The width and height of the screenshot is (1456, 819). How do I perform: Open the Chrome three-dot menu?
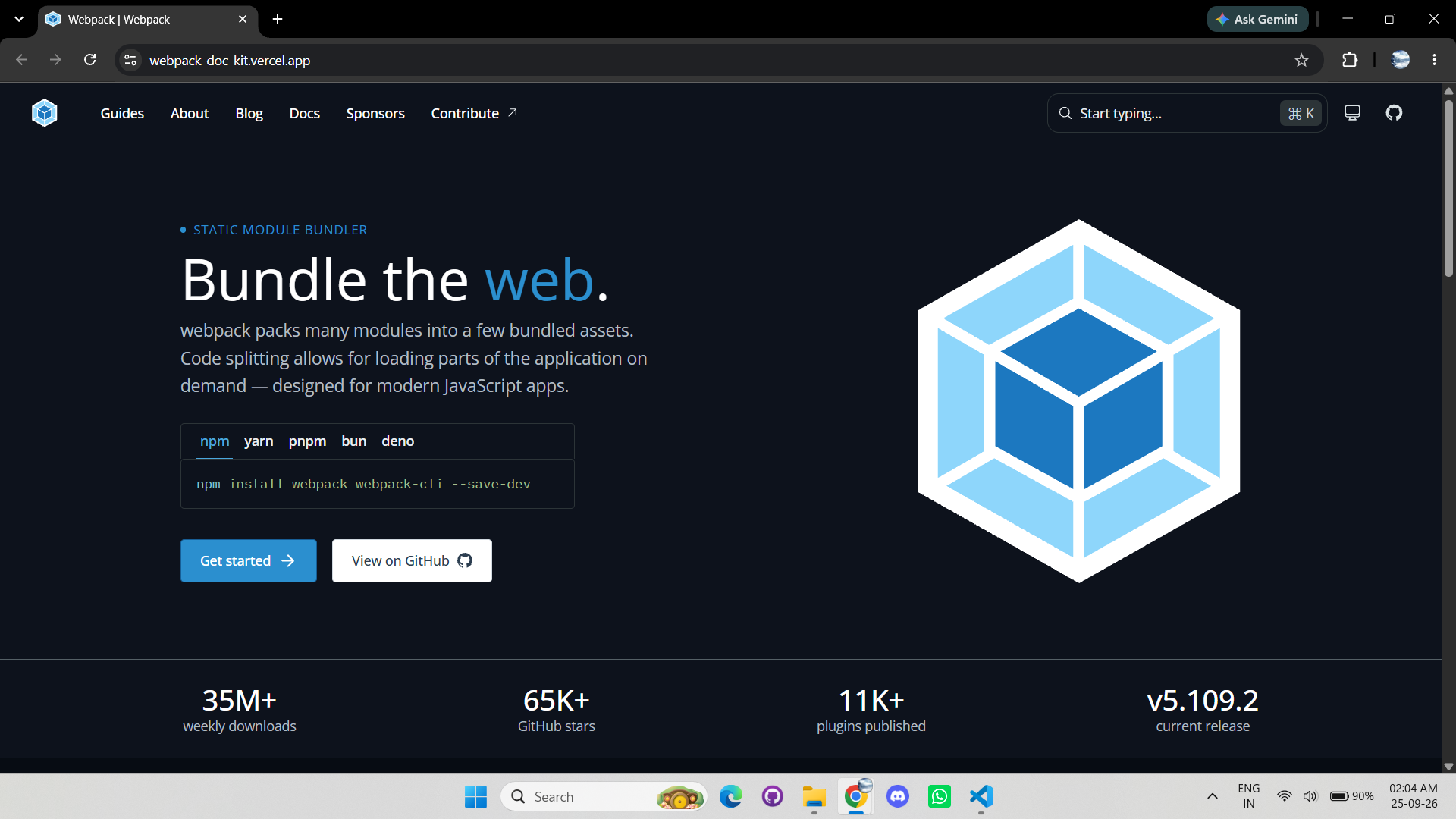click(1434, 60)
